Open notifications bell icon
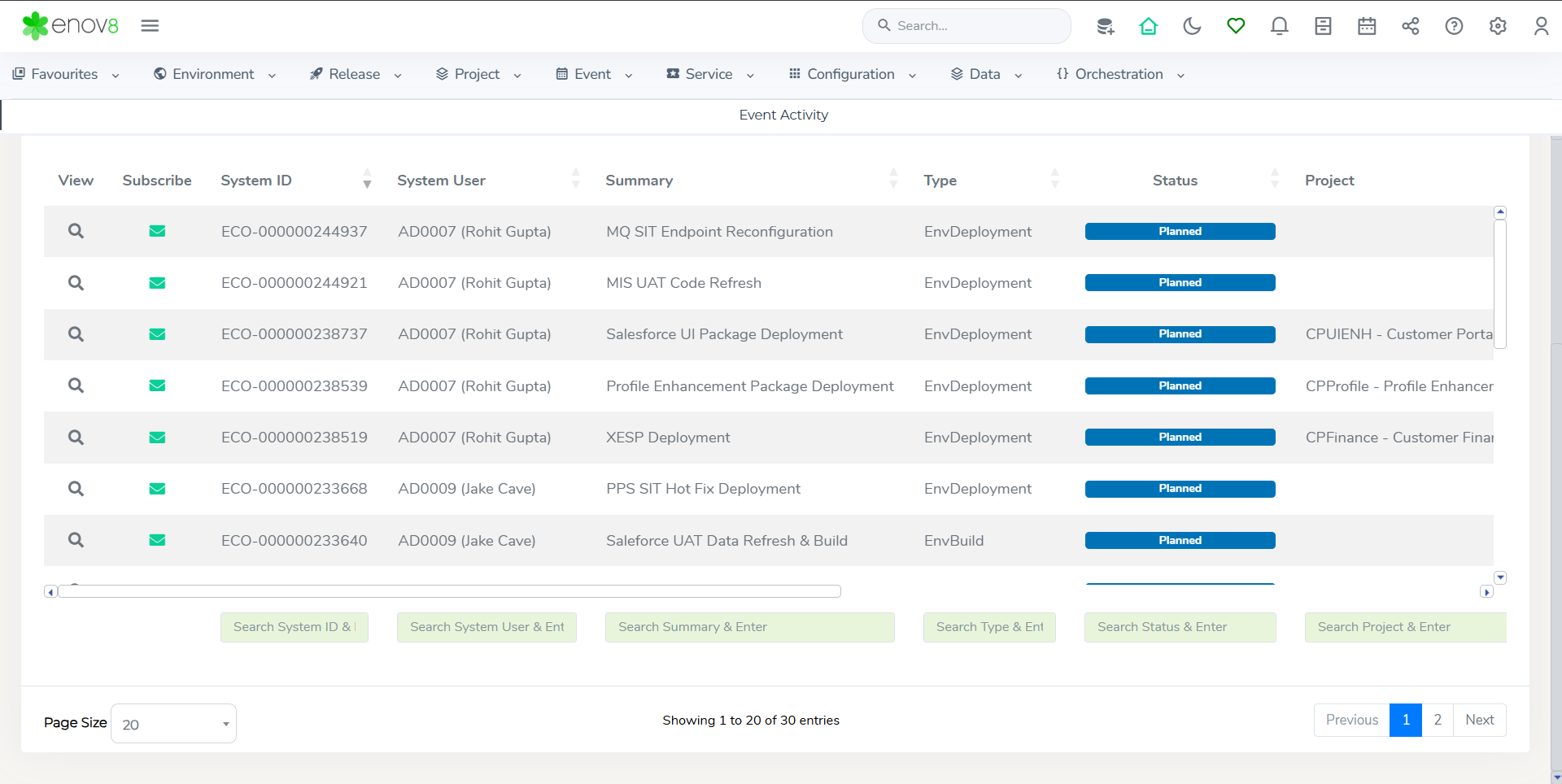This screenshot has height=784, width=1562. point(1279,26)
